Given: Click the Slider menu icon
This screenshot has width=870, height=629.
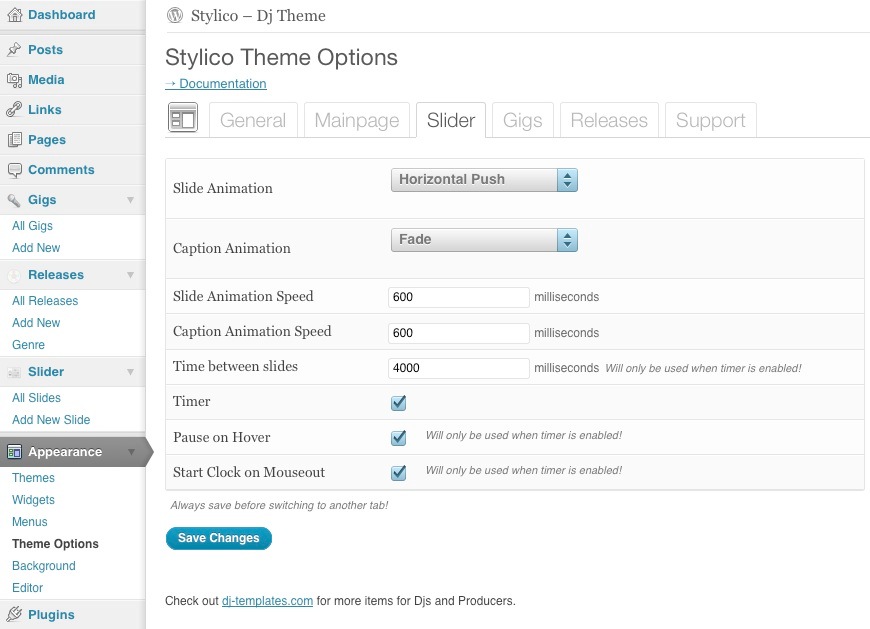Looking at the screenshot, I should (14, 372).
